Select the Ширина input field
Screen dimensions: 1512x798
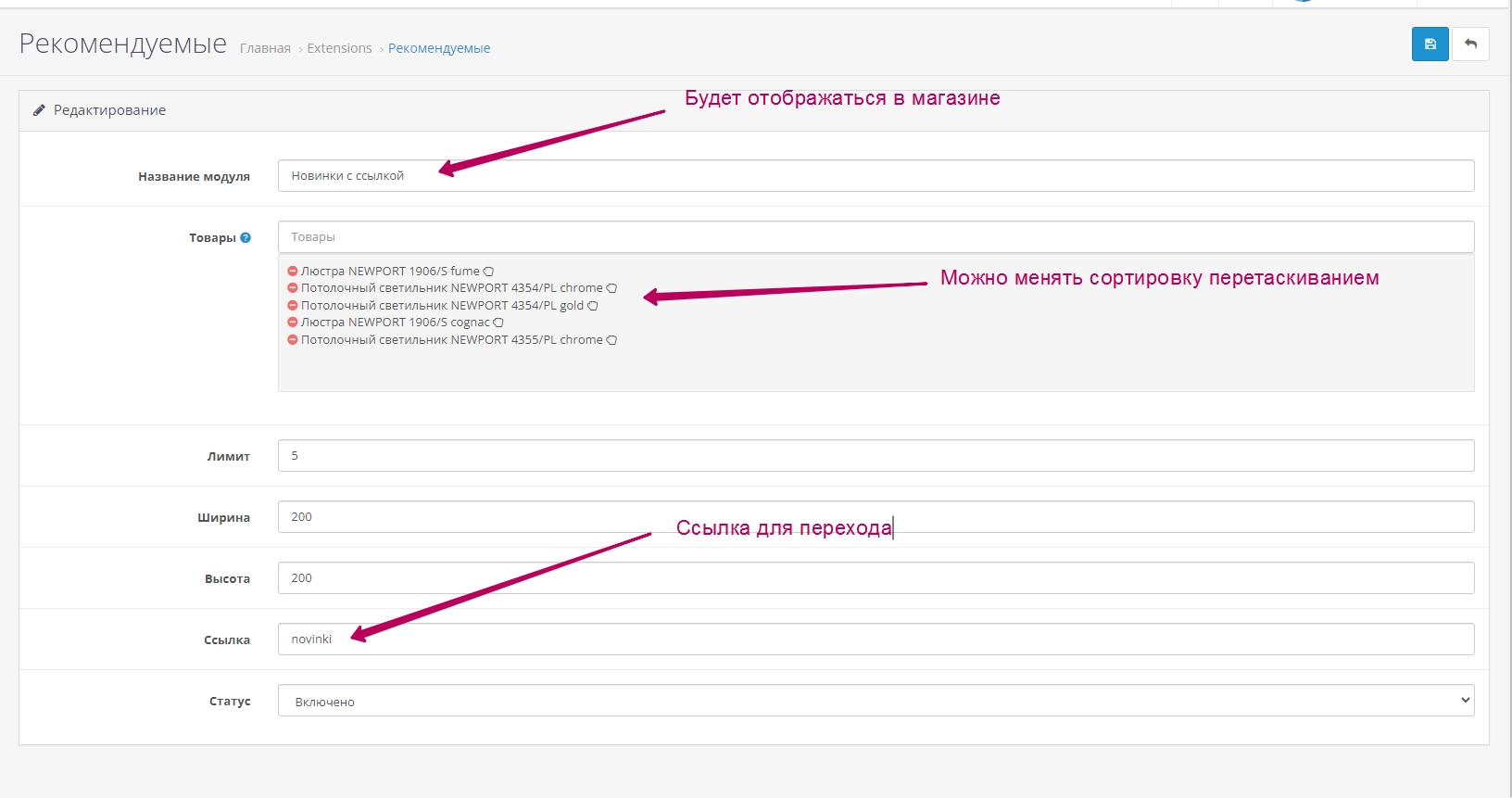click(x=876, y=517)
